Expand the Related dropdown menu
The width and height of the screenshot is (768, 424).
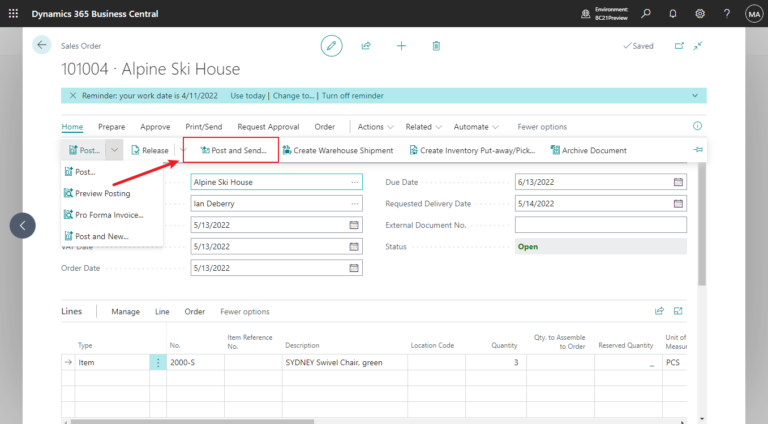[423, 127]
